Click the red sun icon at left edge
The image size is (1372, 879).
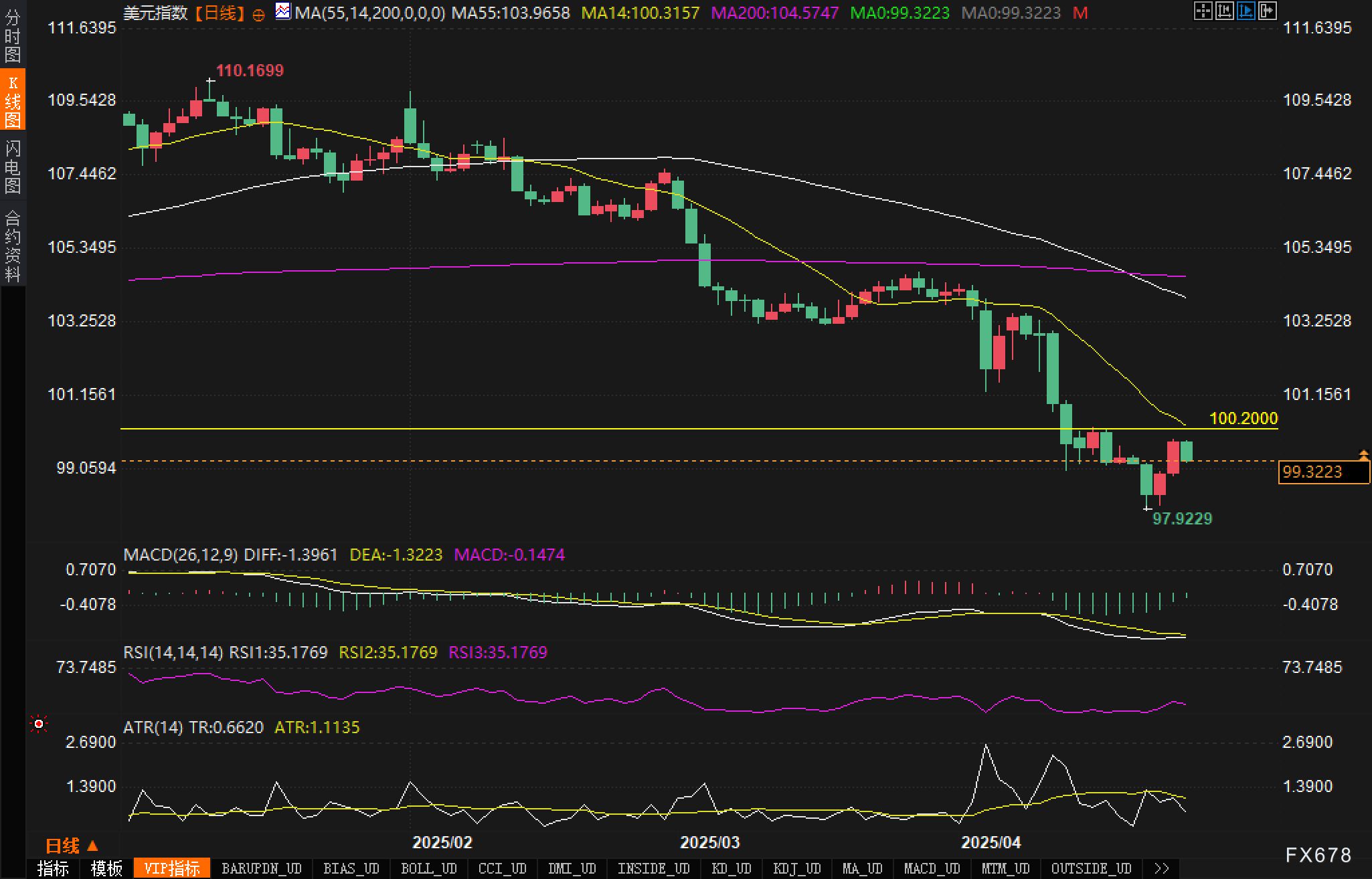[x=39, y=724]
